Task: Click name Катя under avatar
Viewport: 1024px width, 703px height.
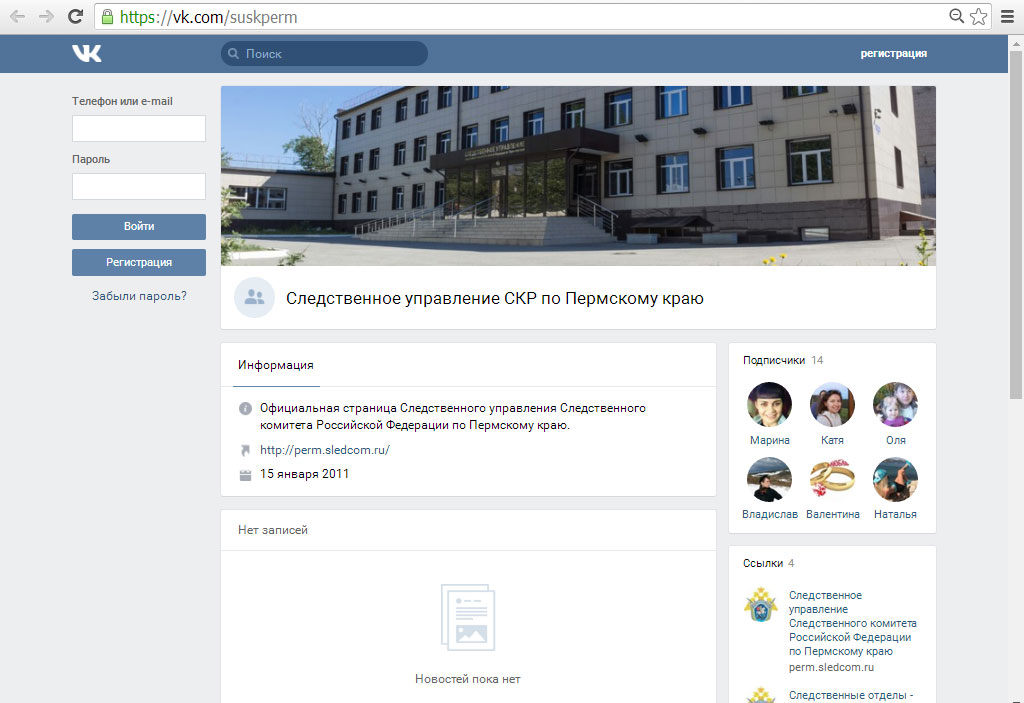Action: pos(832,440)
